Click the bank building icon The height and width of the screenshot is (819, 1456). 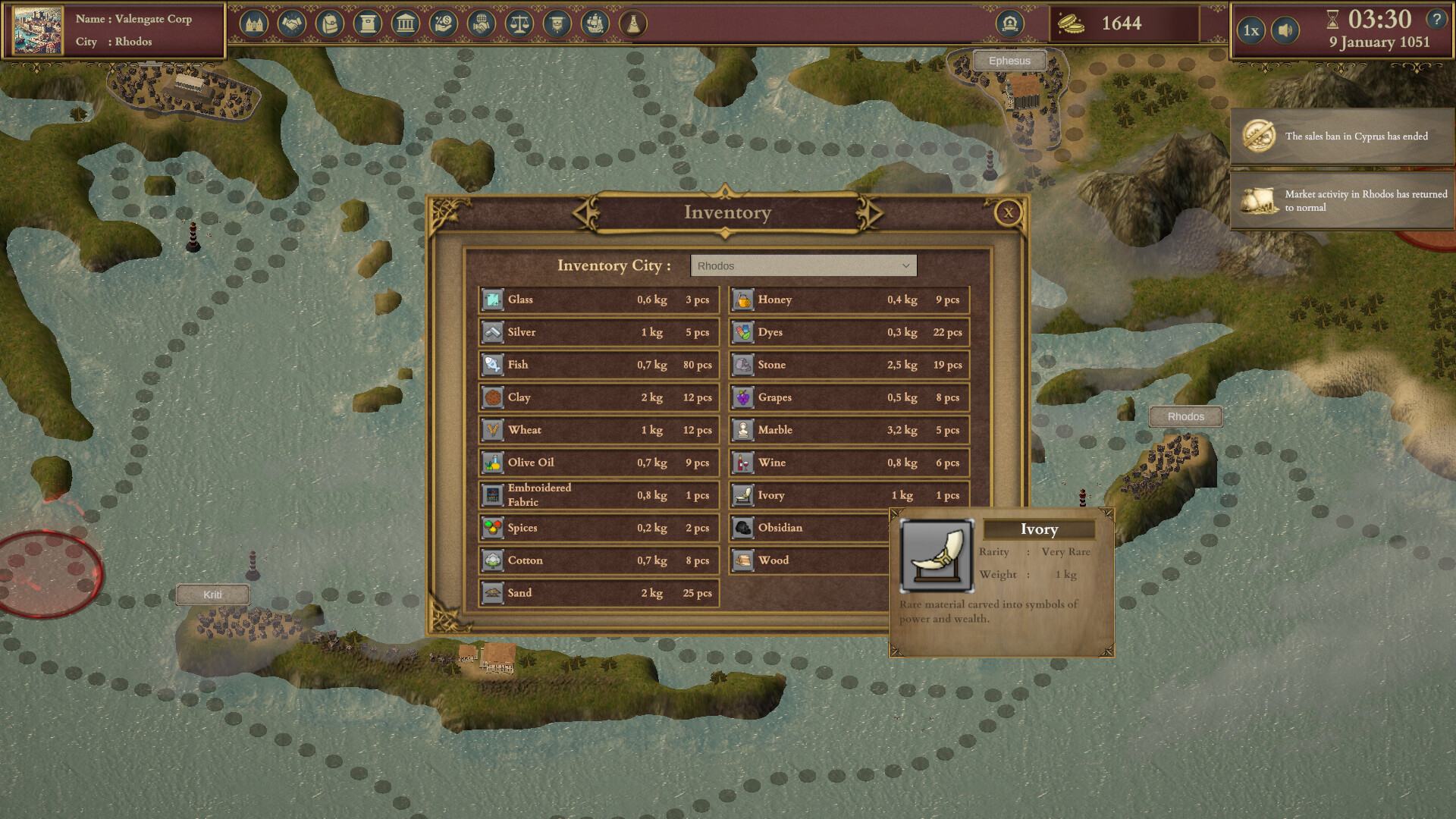pyautogui.click(x=406, y=24)
